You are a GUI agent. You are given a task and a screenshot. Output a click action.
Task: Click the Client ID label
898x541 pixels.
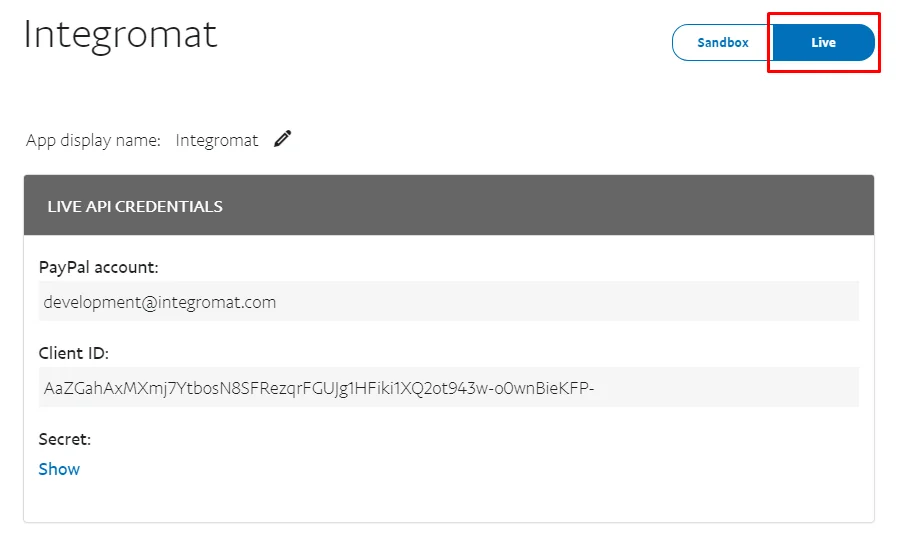tap(73, 353)
